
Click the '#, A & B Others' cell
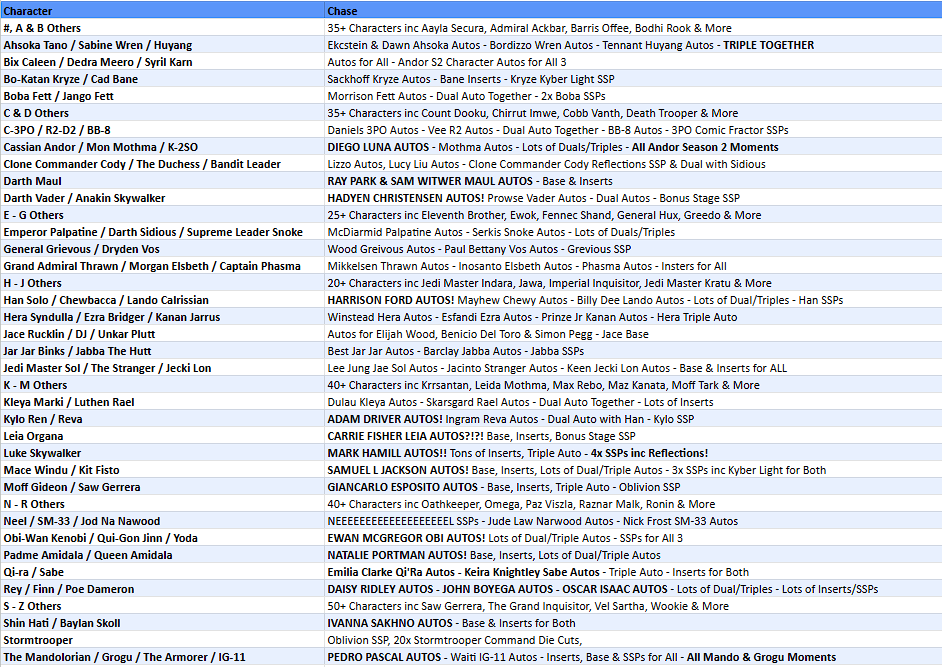162,28
